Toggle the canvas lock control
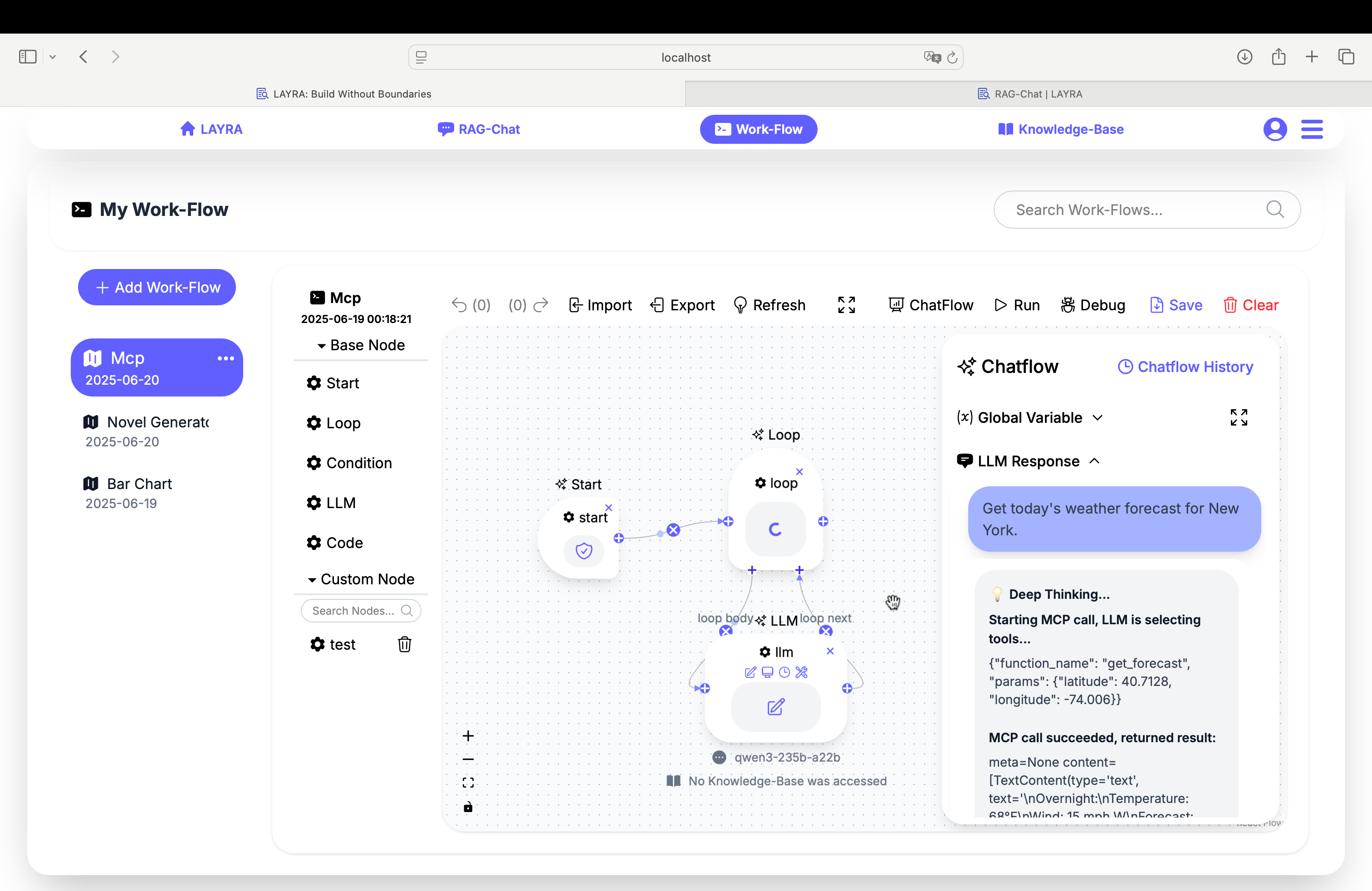 468,807
